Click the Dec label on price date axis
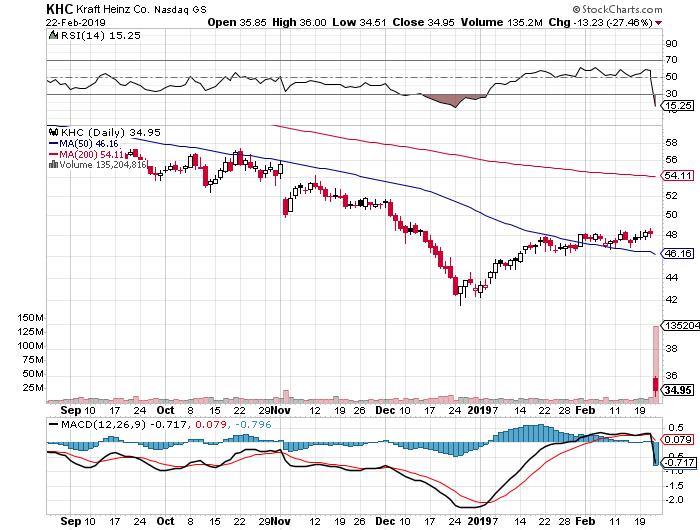700x530 pixels. tap(385, 410)
